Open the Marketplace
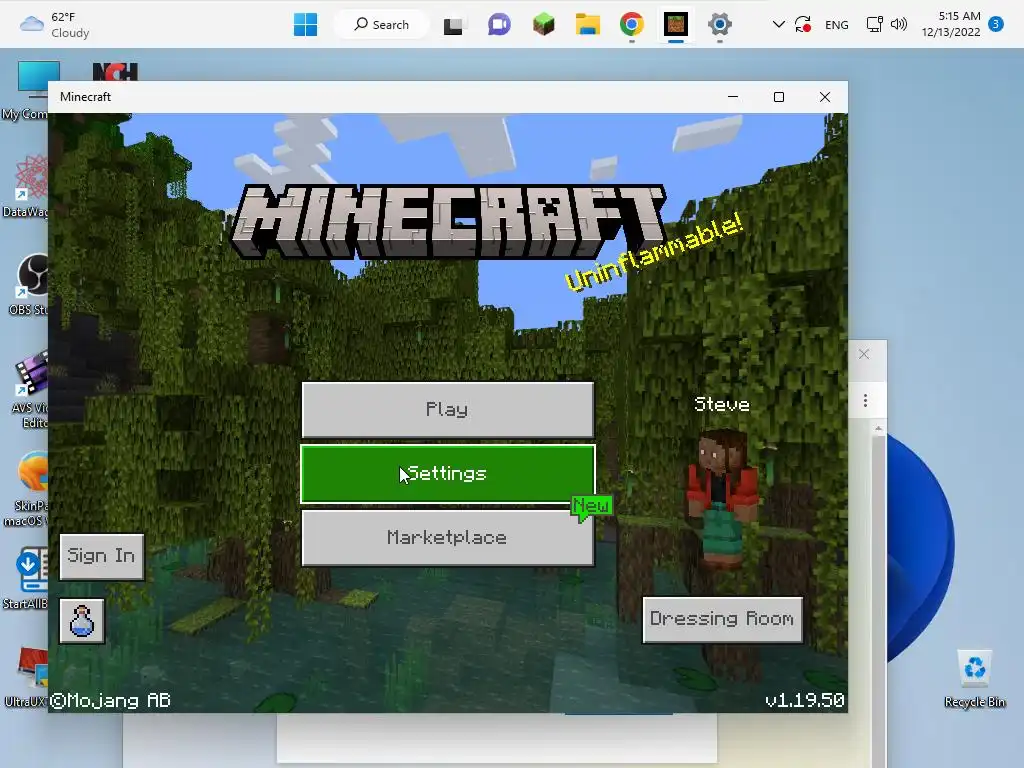The height and width of the screenshot is (768, 1024). click(447, 537)
